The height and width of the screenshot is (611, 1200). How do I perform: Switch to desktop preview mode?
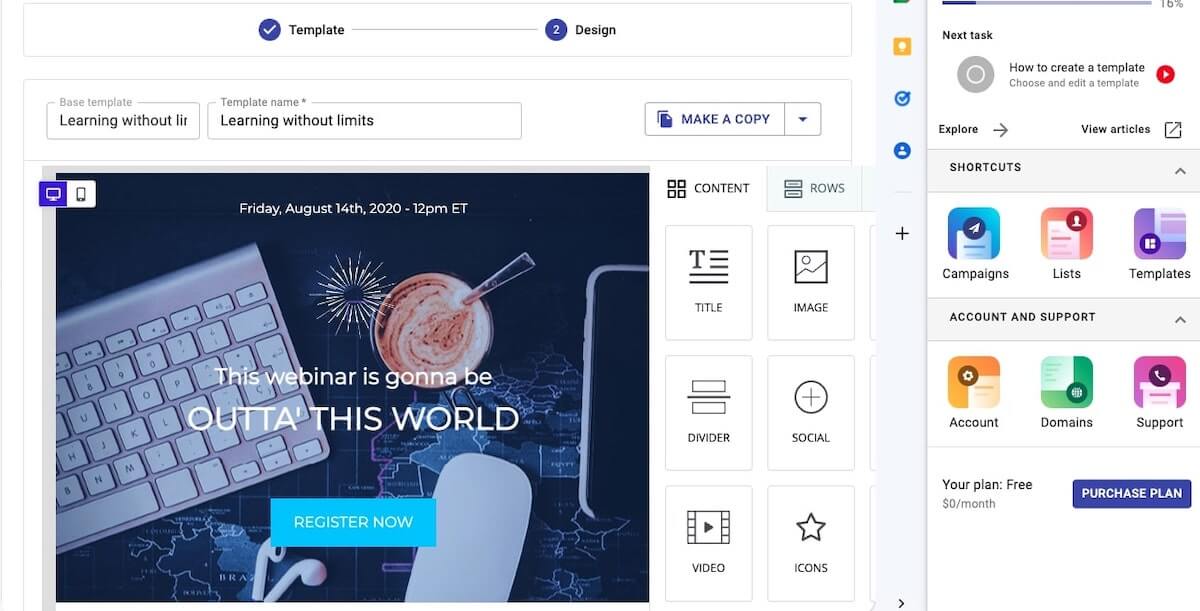54,194
